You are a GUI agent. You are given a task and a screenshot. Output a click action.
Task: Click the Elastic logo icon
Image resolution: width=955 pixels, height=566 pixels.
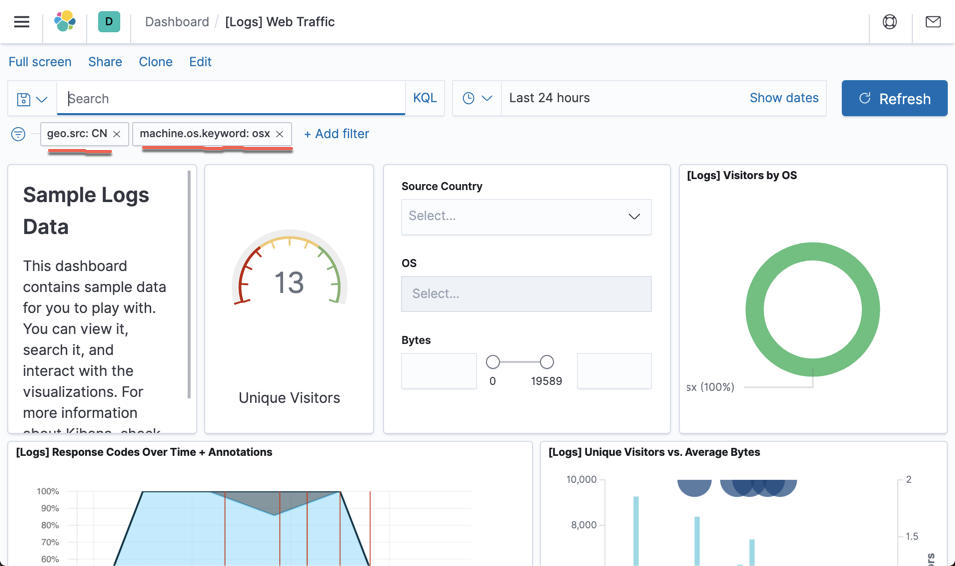[65, 21]
